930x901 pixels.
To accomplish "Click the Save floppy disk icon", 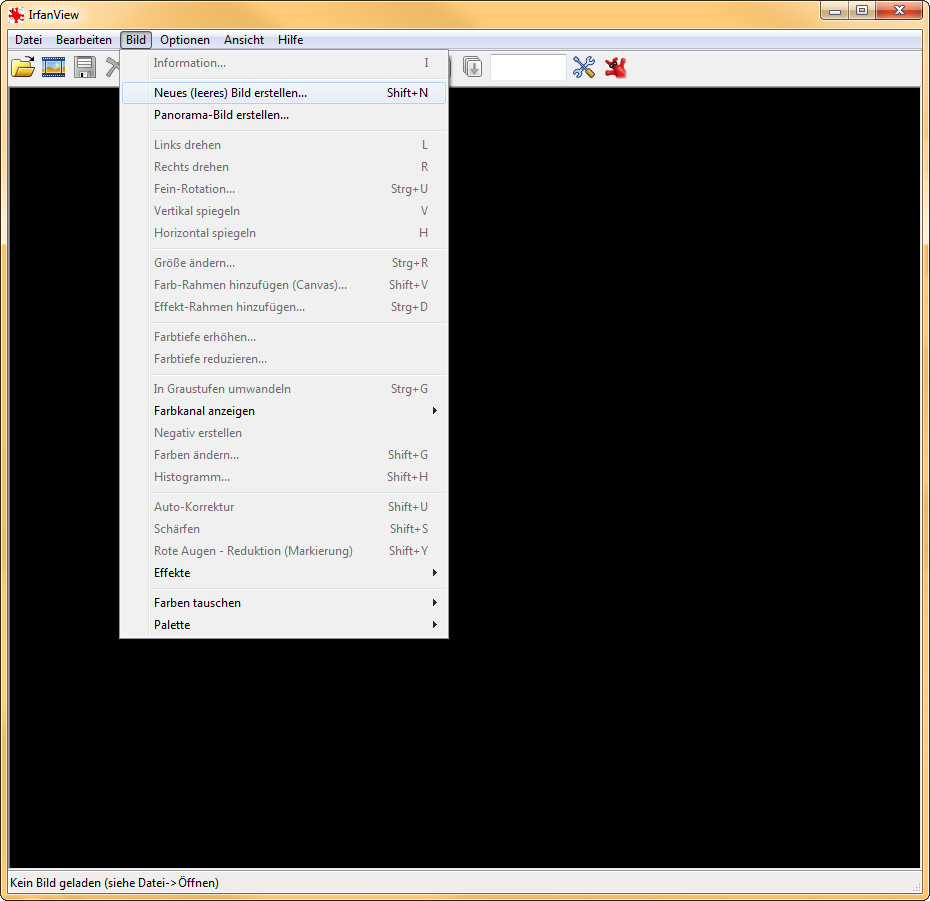I will pos(85,67).
